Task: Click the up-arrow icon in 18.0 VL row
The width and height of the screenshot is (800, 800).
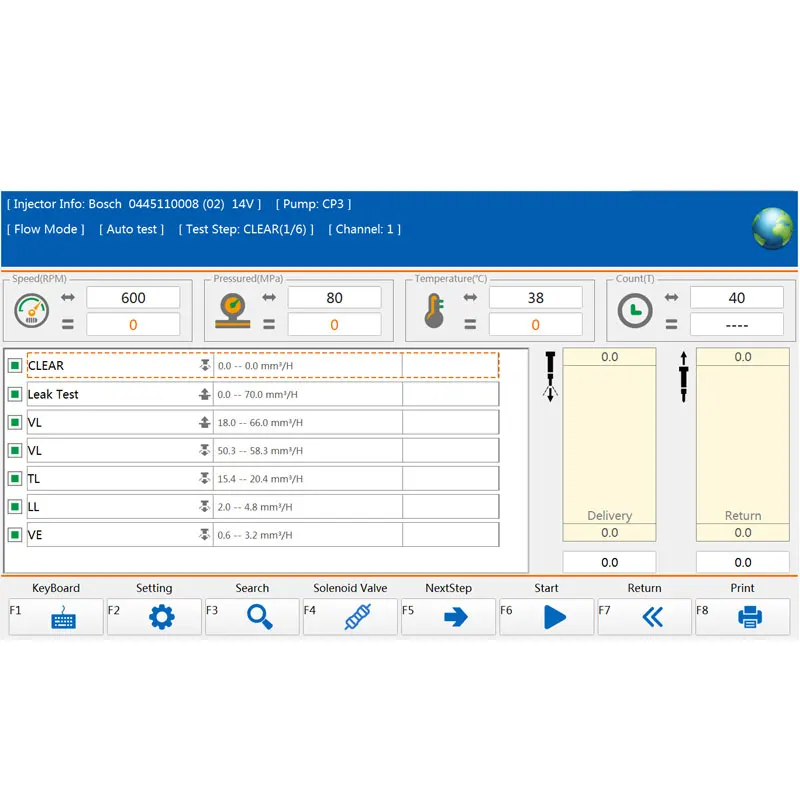Action: (205, 422)
